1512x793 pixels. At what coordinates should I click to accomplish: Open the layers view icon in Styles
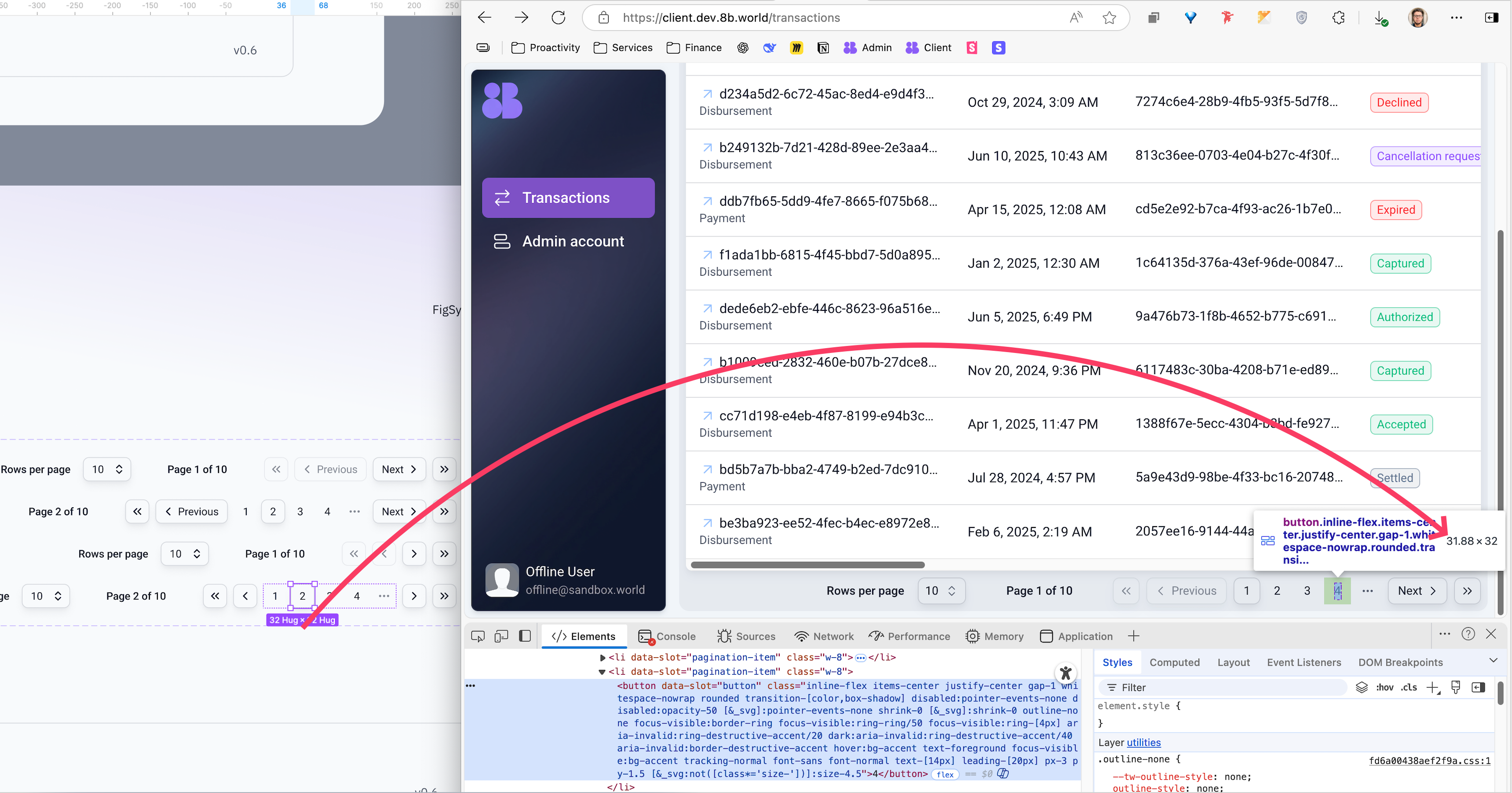[x=1362, y=688]
